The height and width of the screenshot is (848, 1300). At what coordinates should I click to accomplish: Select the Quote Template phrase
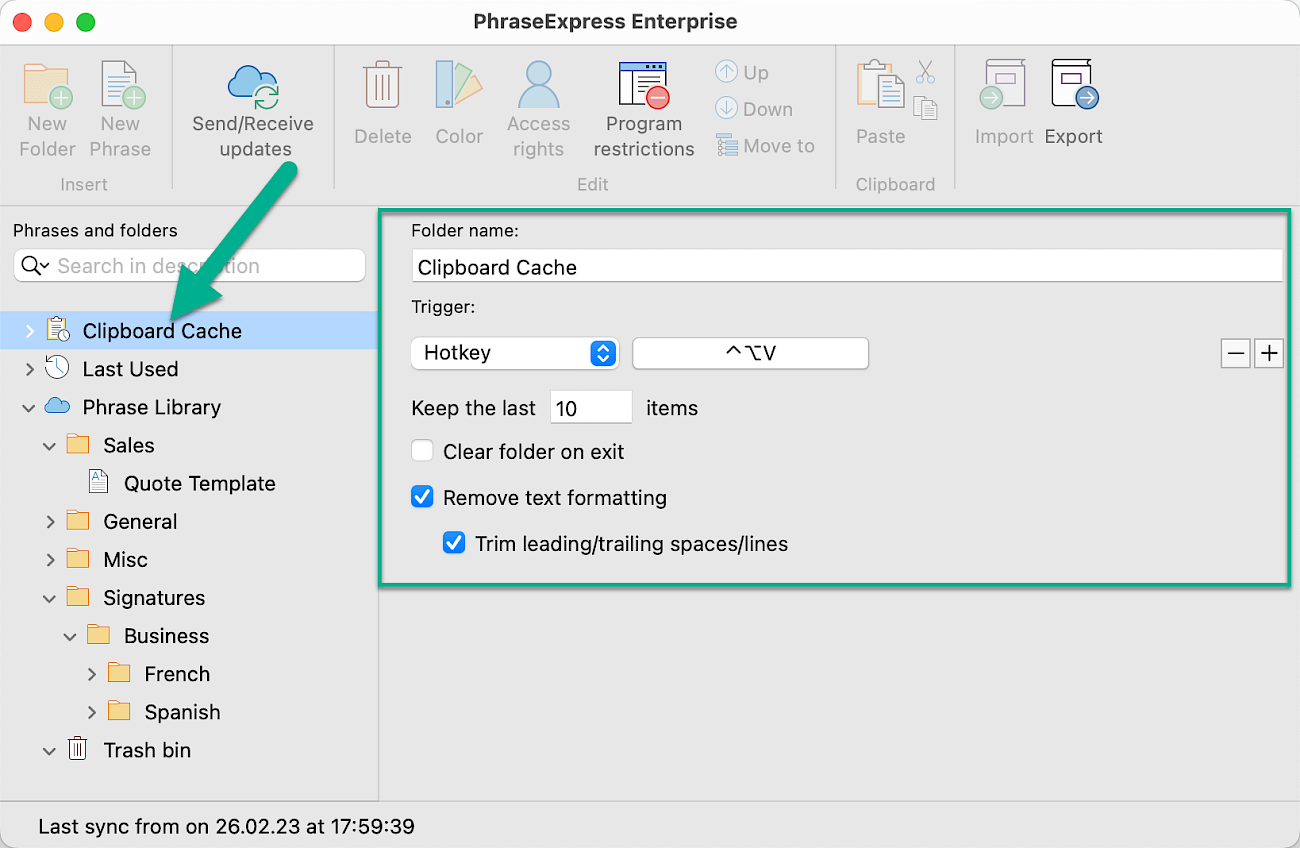click(200, 483)
